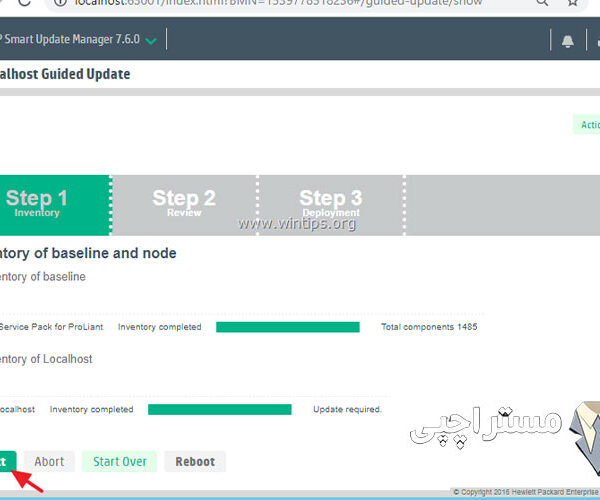
Task: Click the Localhost inventory progress bar
Action: pos(220,409)
